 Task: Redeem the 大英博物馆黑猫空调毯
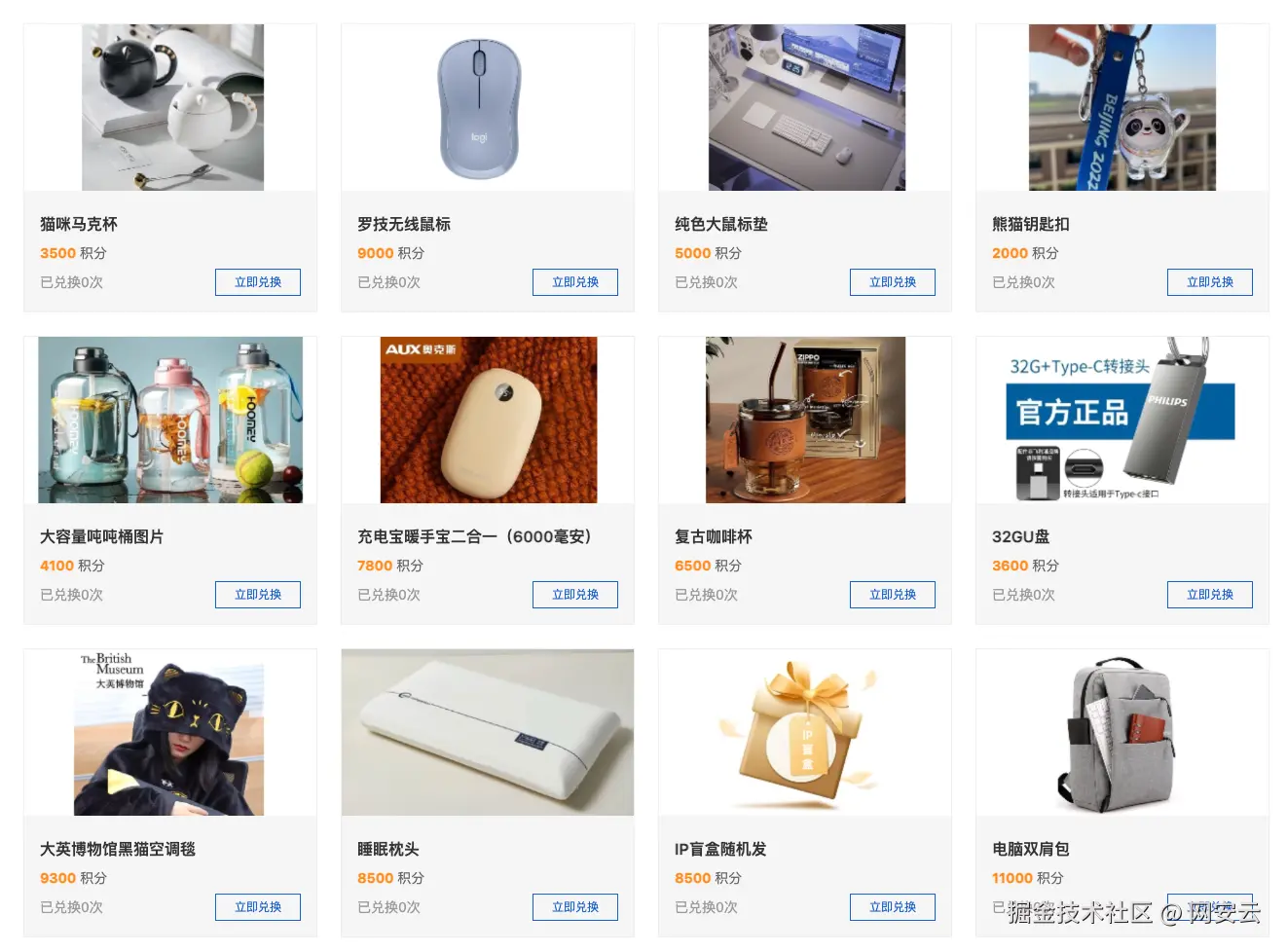coord(258,907)
